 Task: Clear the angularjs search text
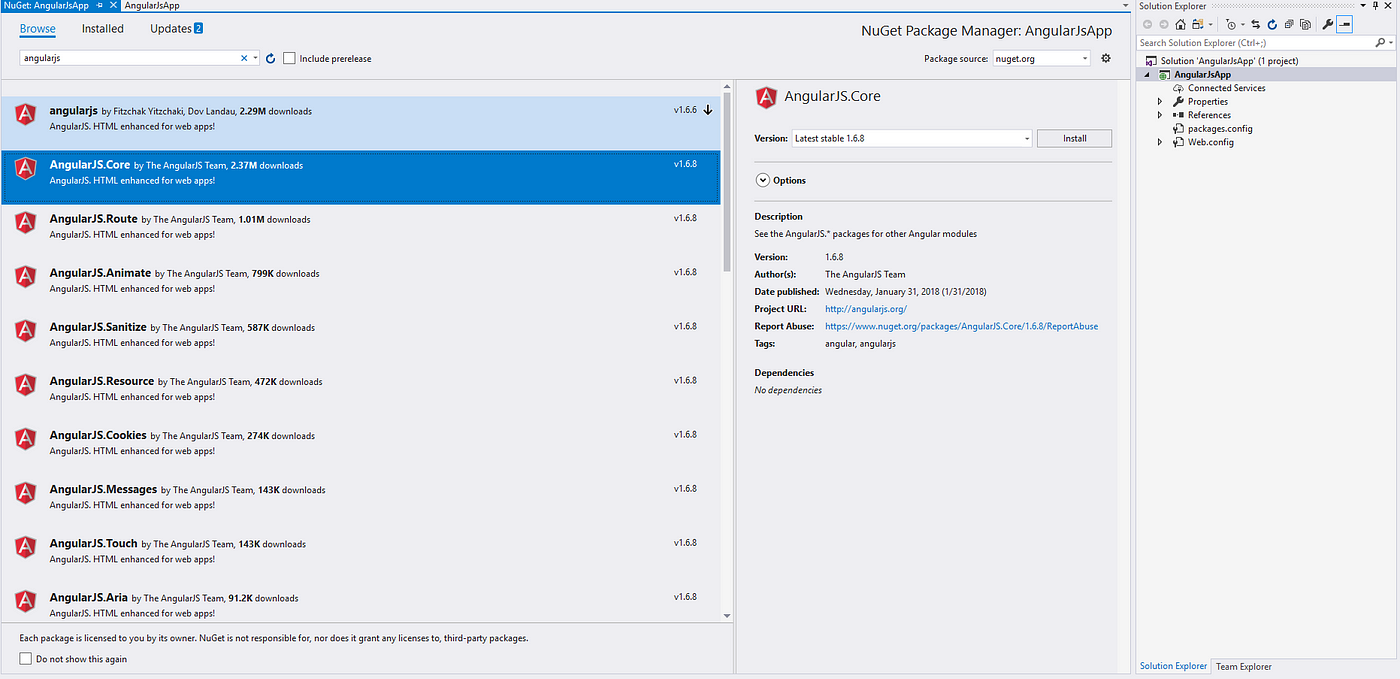coord(244,59)
